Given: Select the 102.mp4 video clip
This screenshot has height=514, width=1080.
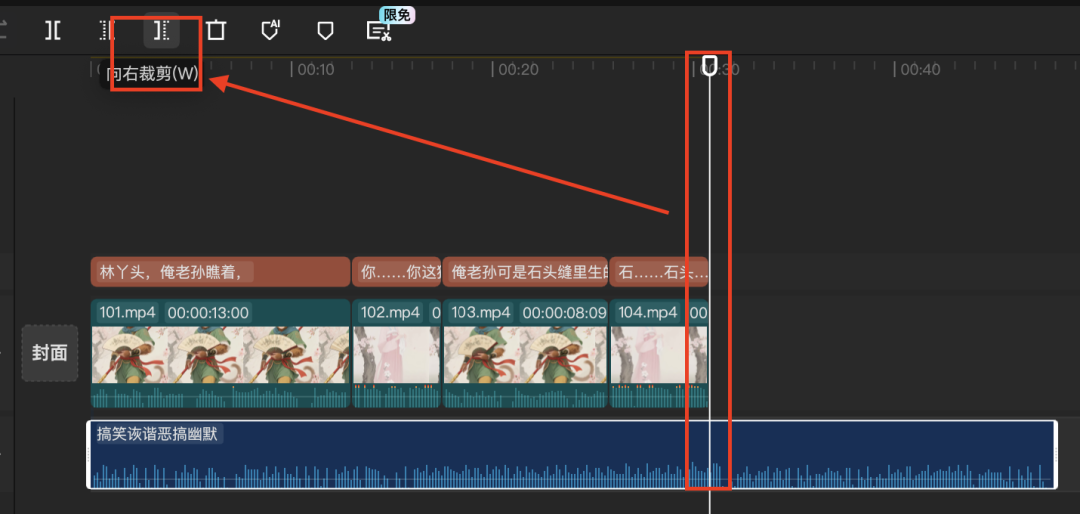Looking at the screenshot, I should tap(396, 354).
